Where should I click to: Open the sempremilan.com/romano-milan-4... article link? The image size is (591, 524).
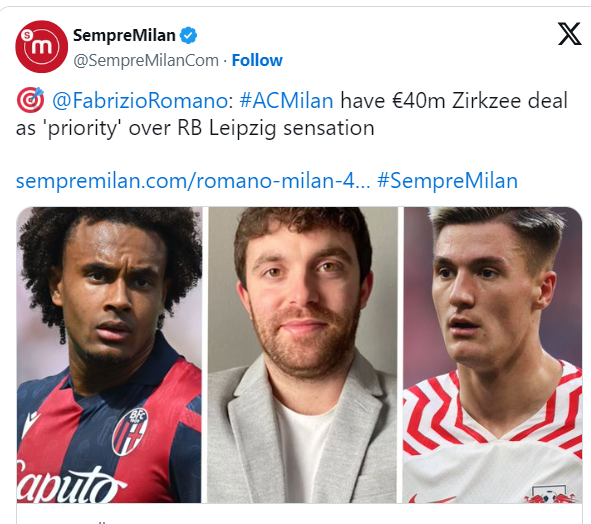point(193,181)
